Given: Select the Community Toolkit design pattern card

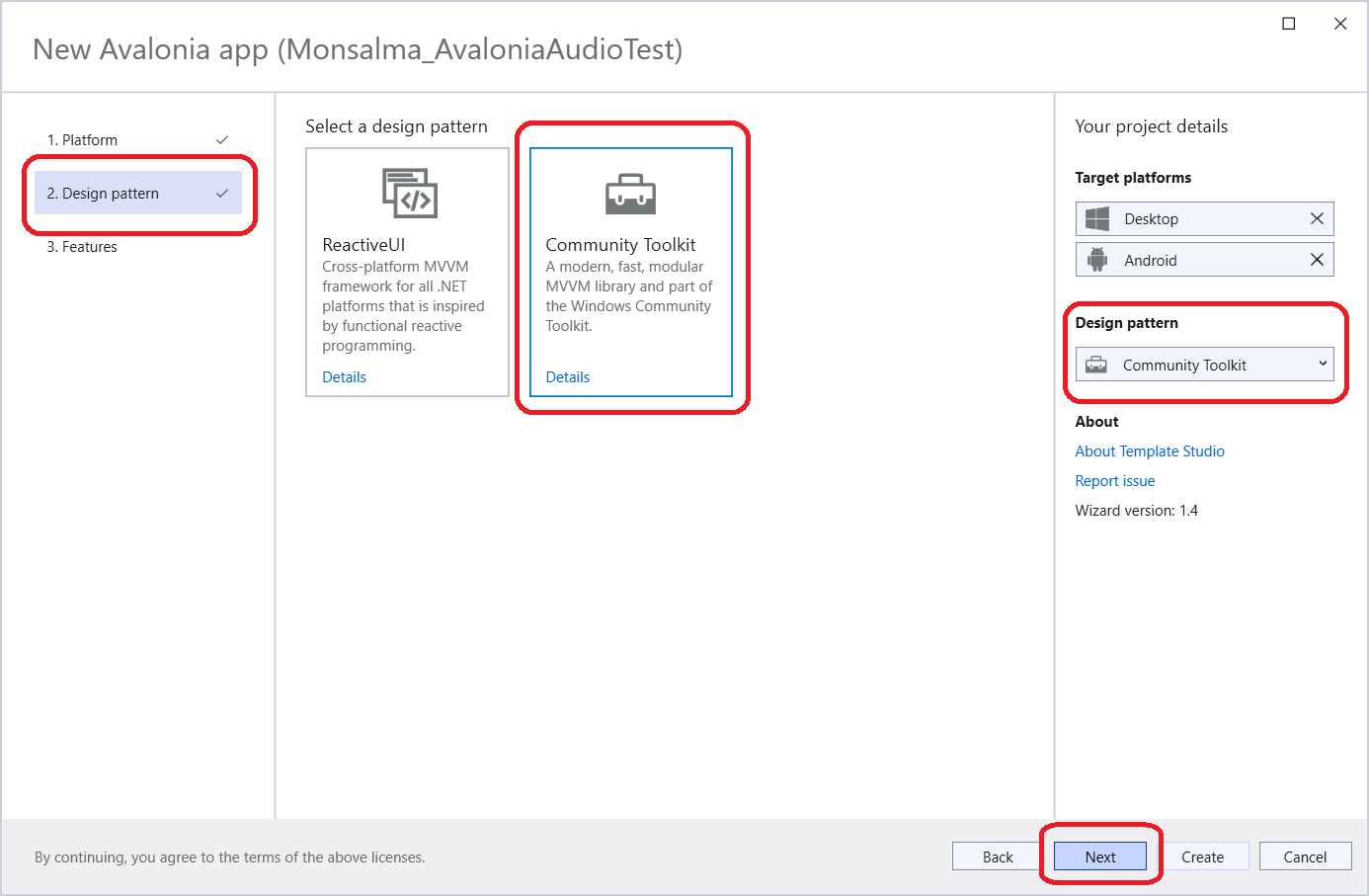Looking at the screenshot, I should [631, 272].
